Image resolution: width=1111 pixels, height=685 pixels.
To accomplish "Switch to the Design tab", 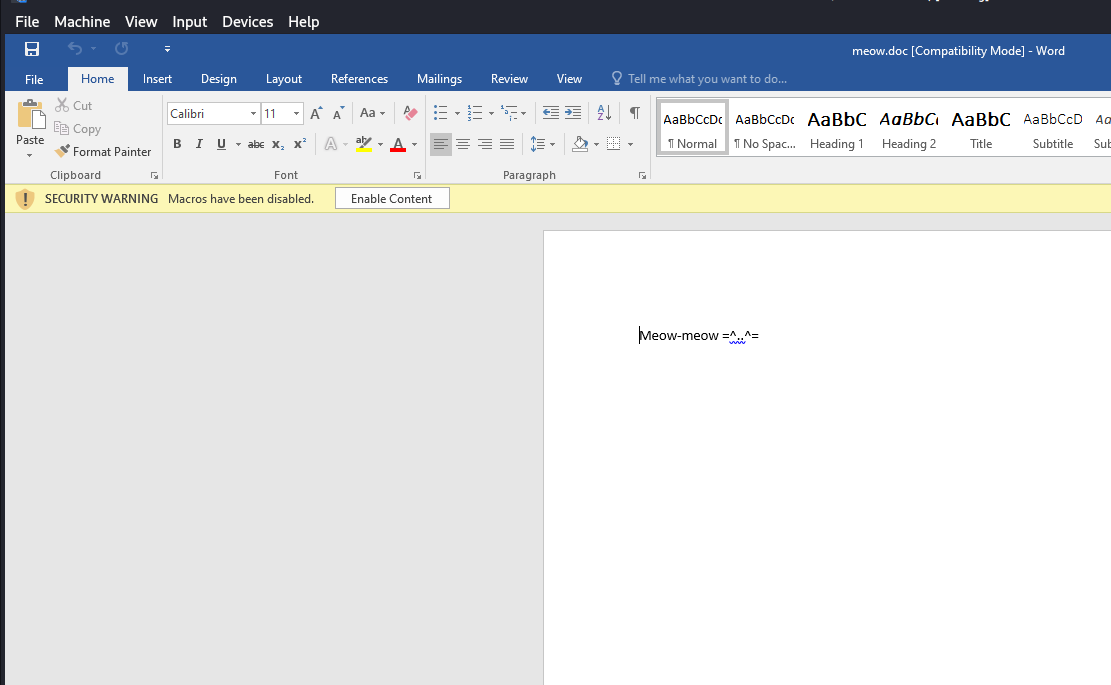I will [x=218, y=79].
